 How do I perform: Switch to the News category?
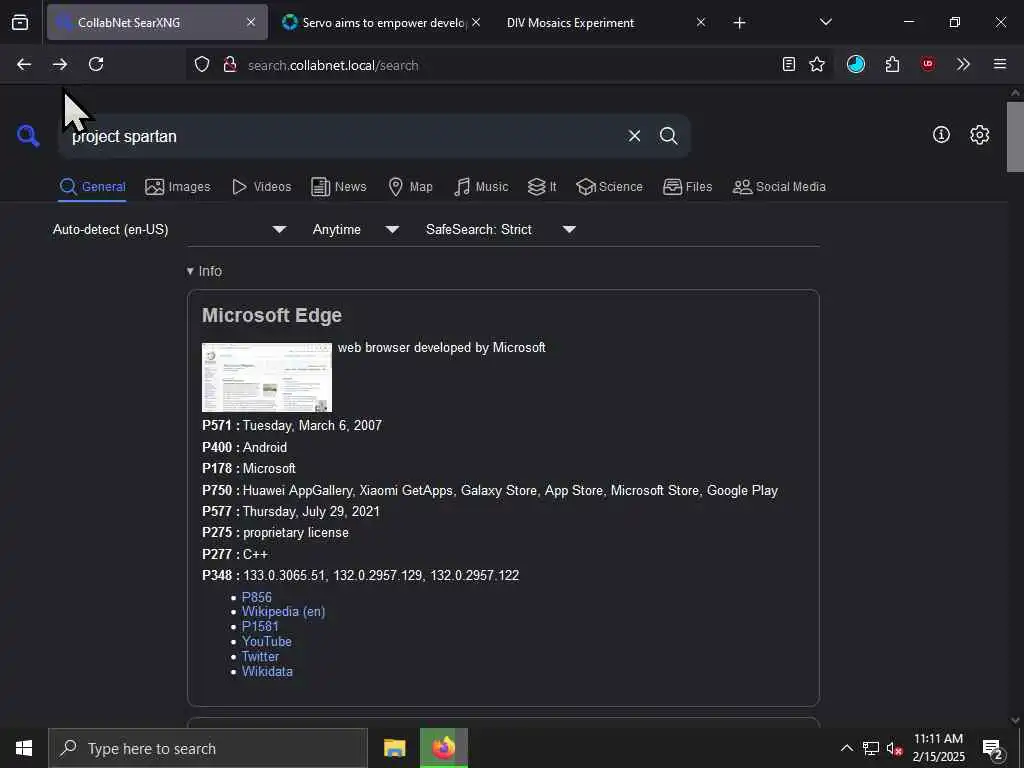pos(338,187)
